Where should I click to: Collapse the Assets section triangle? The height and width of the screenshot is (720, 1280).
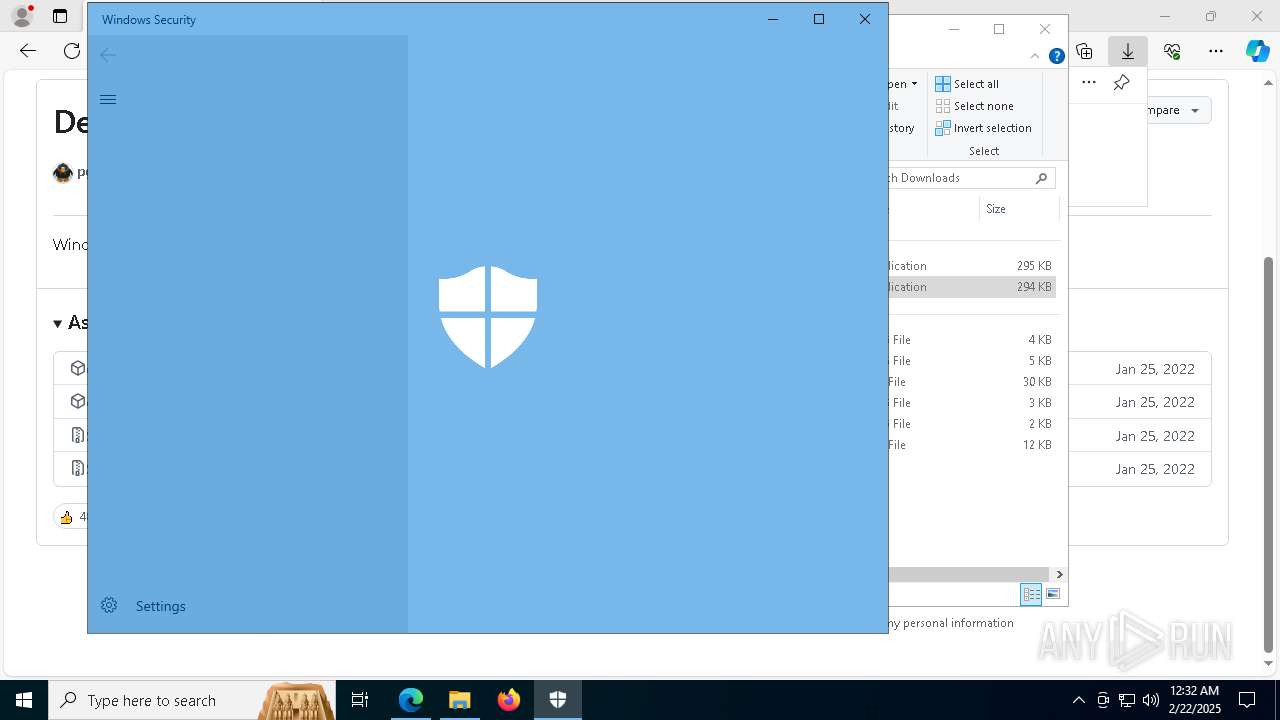pos(58,323)
